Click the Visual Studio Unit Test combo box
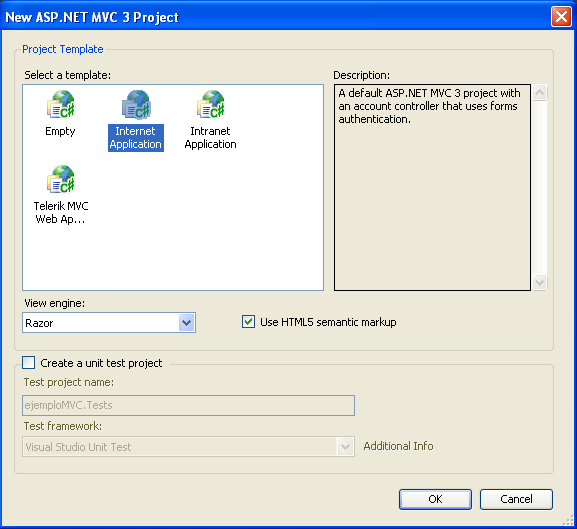Image resolution: width=577 pixels, height=529 pixels. pos(188,447)
